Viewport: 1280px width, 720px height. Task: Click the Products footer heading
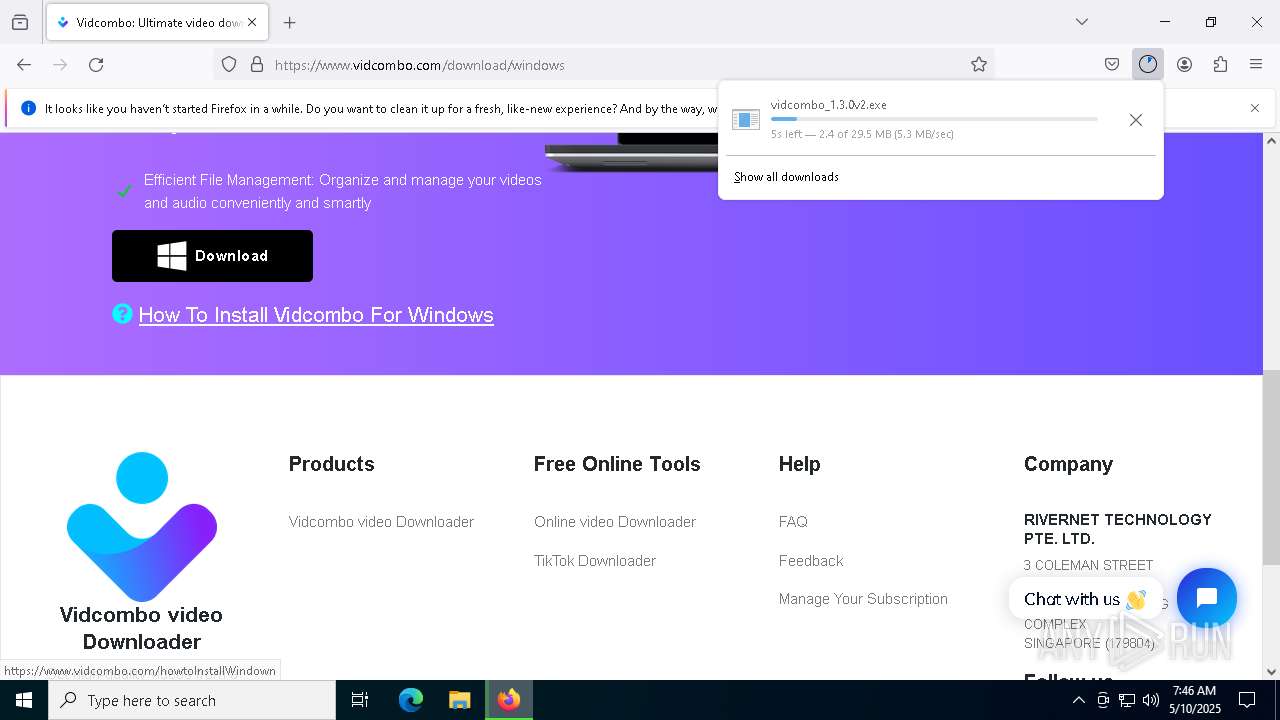pos(332,464)
